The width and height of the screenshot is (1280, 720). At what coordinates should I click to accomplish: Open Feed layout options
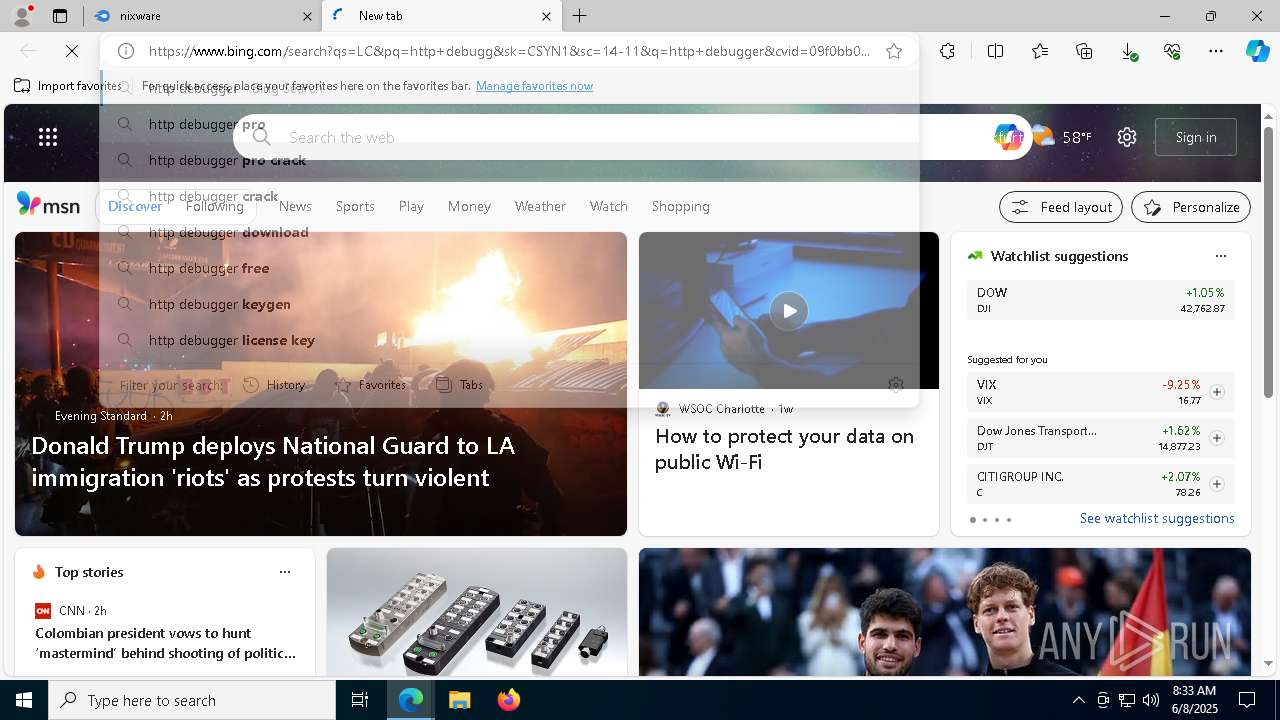[1061, 207]
